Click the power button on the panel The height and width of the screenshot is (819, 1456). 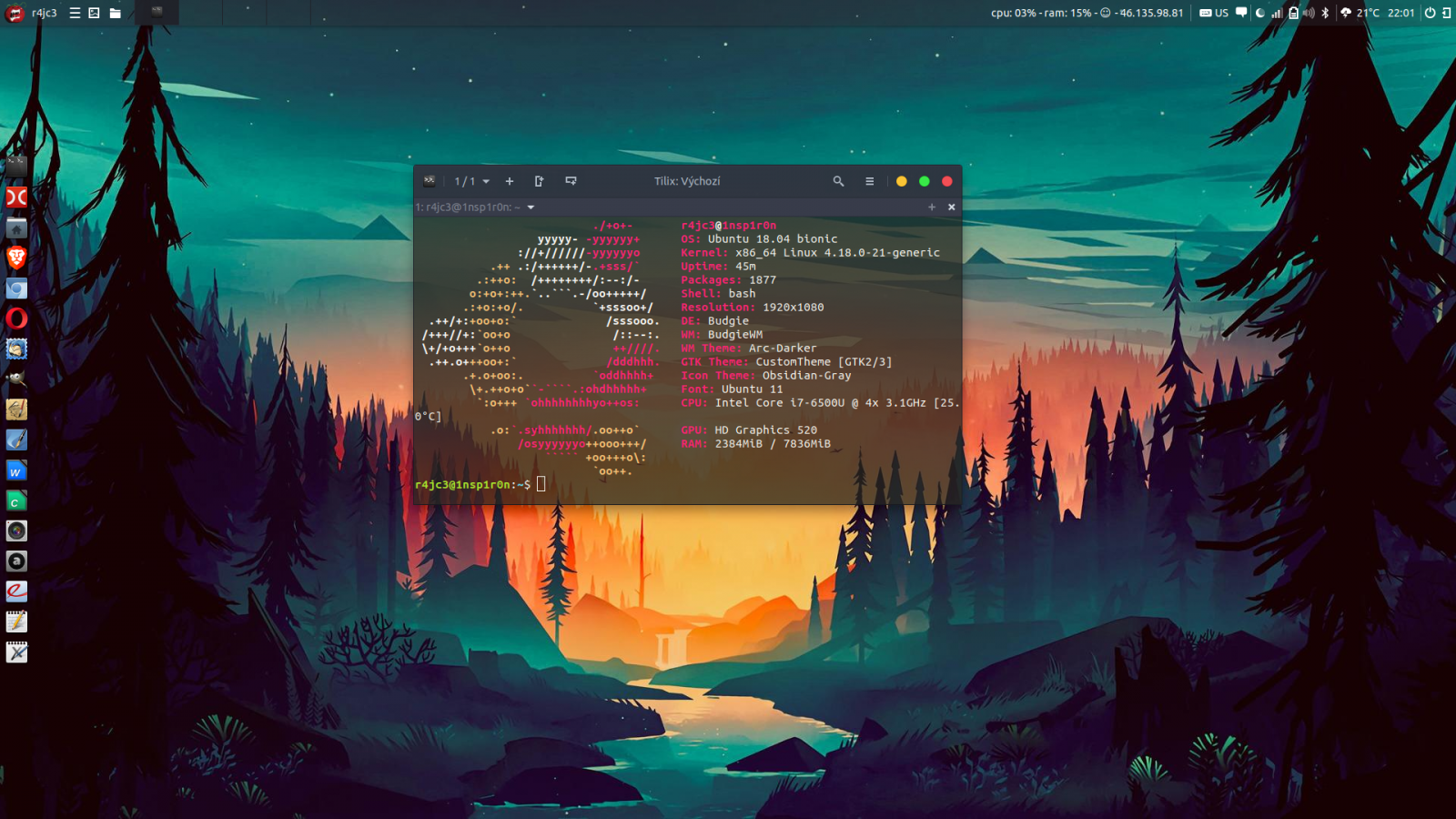point(1431,14)
